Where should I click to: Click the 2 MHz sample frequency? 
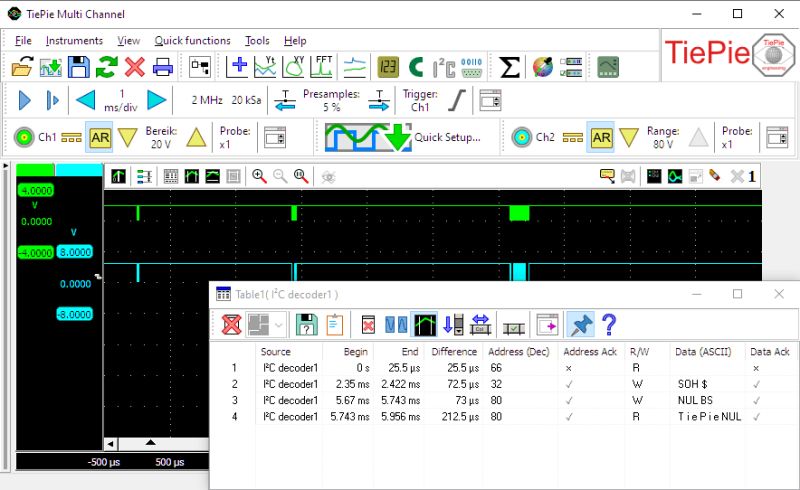coord(207,100)
